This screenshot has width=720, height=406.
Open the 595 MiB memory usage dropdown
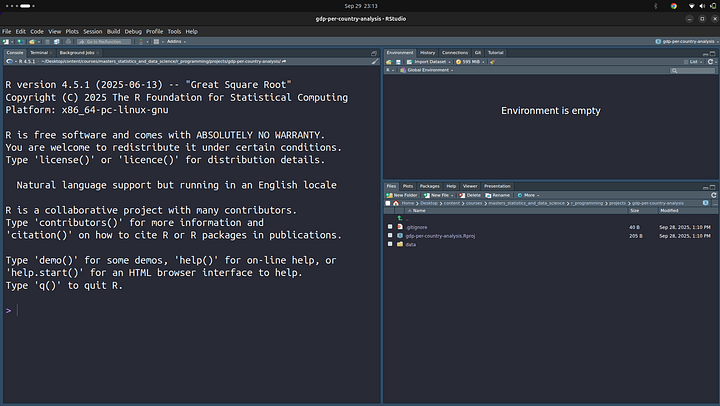click(471, 62)
